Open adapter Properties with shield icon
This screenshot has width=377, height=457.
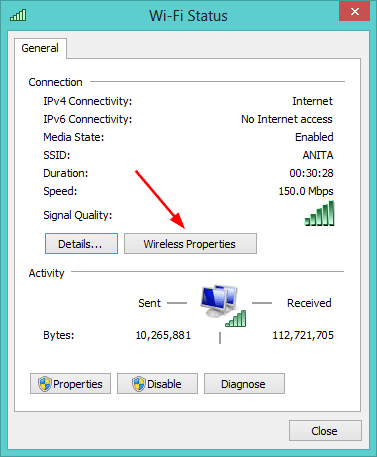click(70, 384)
